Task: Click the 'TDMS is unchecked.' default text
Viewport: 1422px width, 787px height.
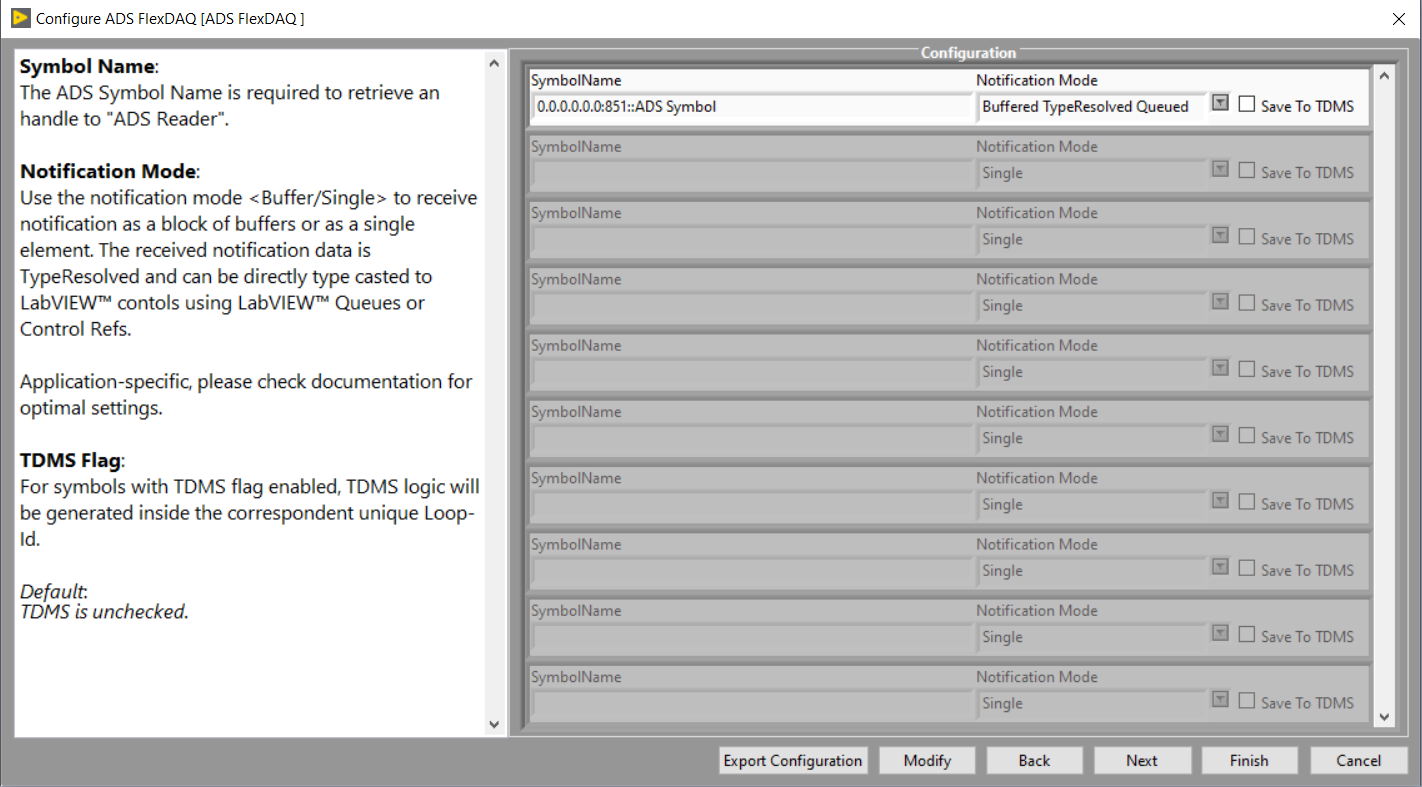Action: [x=104, y=611]
